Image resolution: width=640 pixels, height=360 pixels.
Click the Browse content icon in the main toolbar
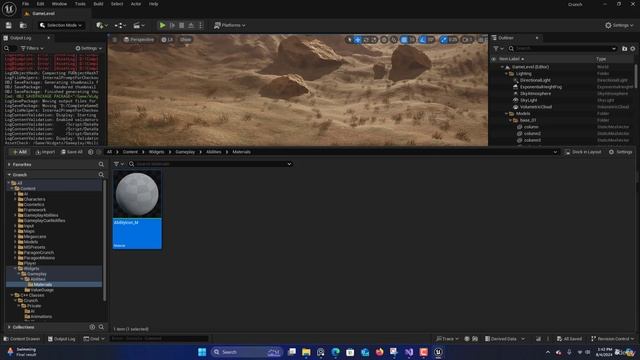coord(23,25)
